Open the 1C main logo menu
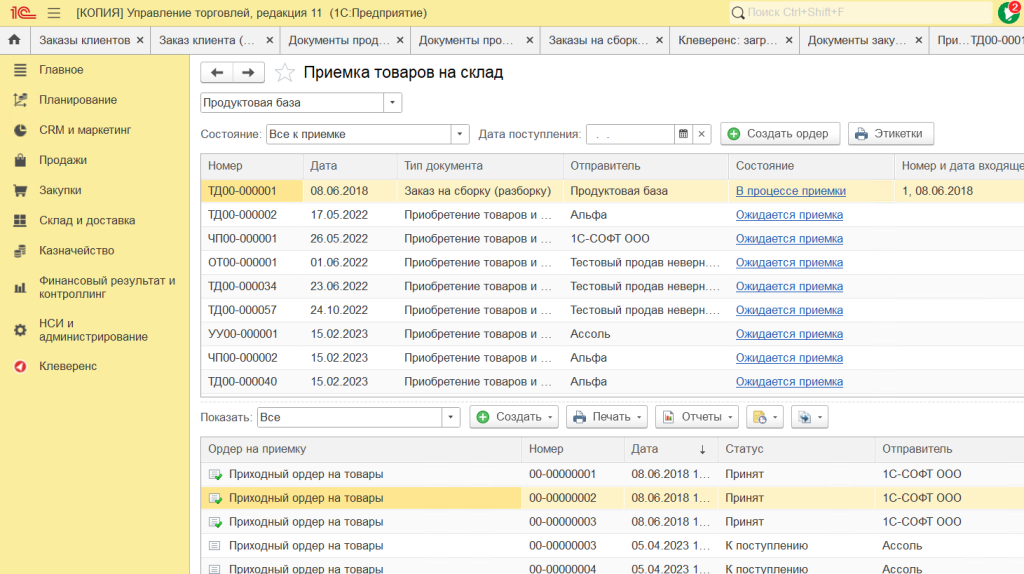1024x574 pixels. click(x=22, y=12)
